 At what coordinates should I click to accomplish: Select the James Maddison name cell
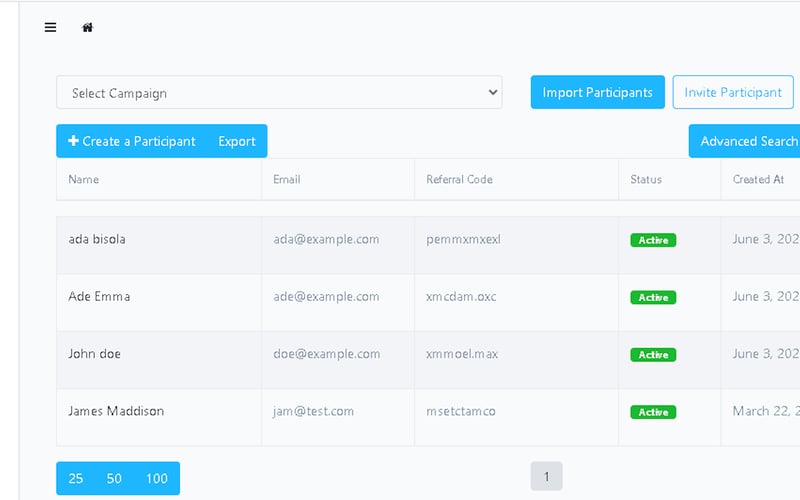click(159, 417)
